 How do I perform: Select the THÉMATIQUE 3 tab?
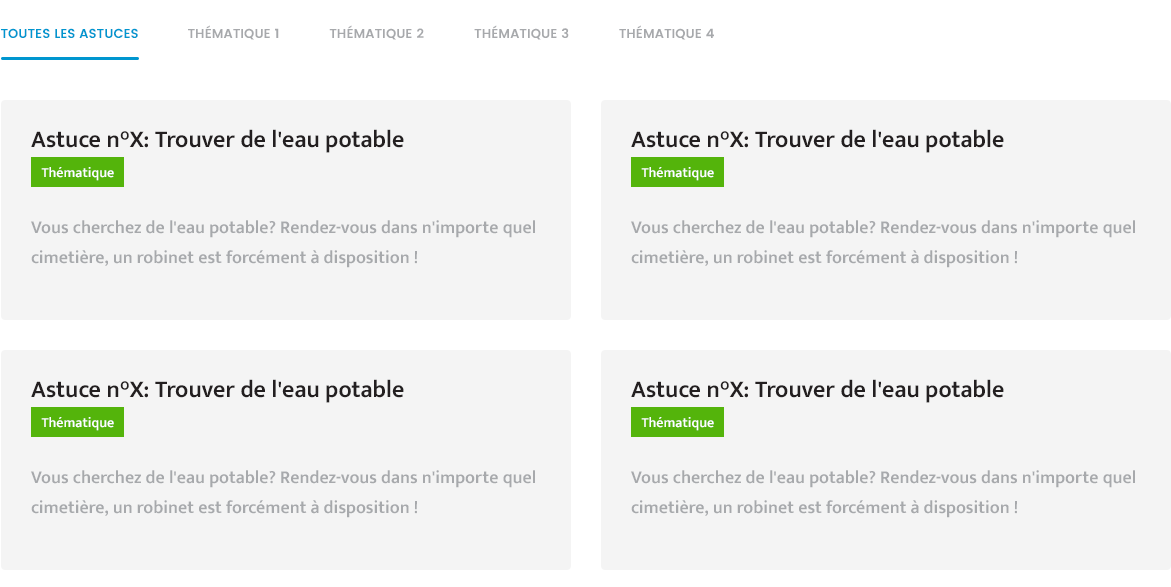pyautogui.click(x=521, y=33)
